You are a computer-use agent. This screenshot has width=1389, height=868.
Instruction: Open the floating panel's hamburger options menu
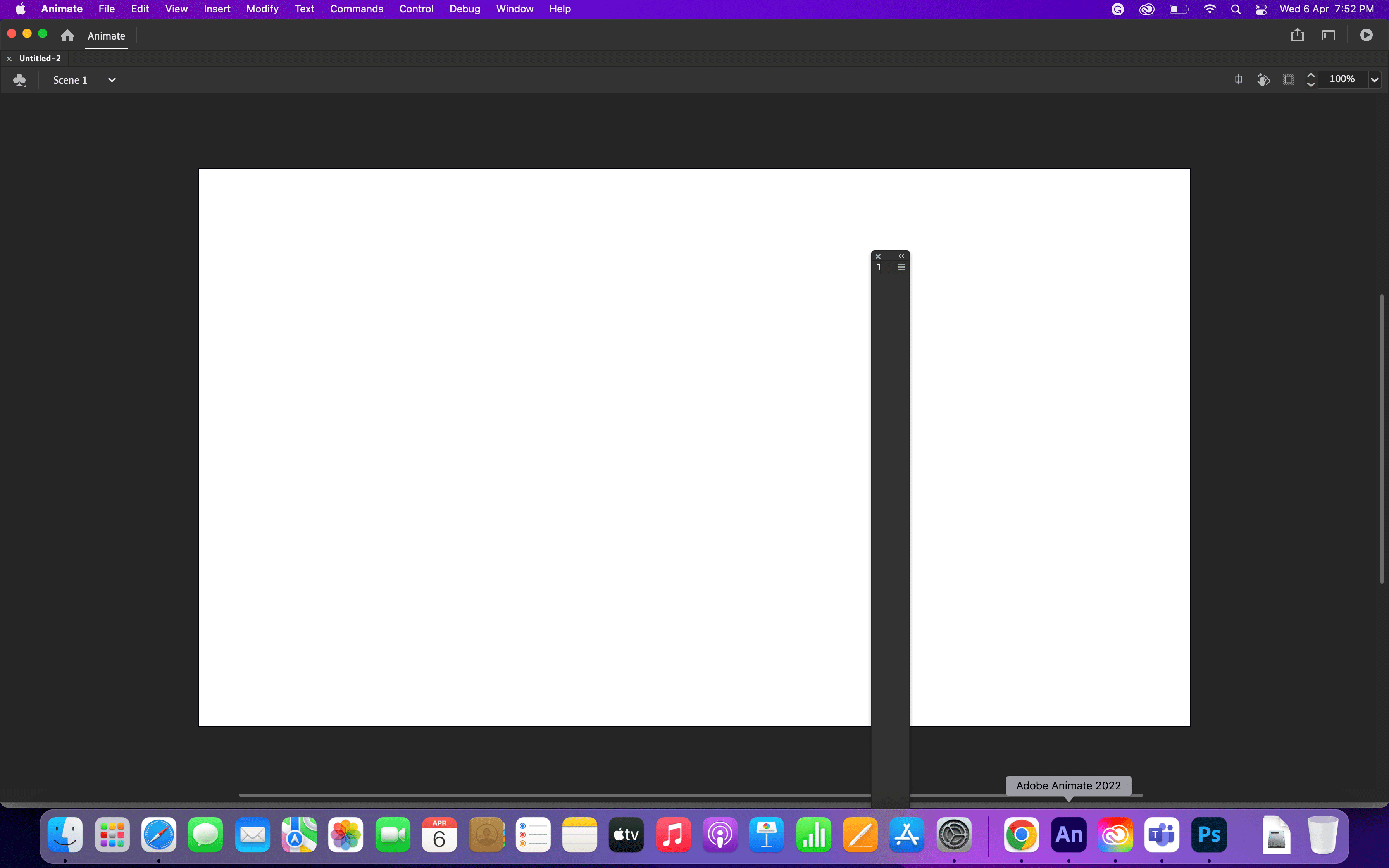(x=901, y=267)
